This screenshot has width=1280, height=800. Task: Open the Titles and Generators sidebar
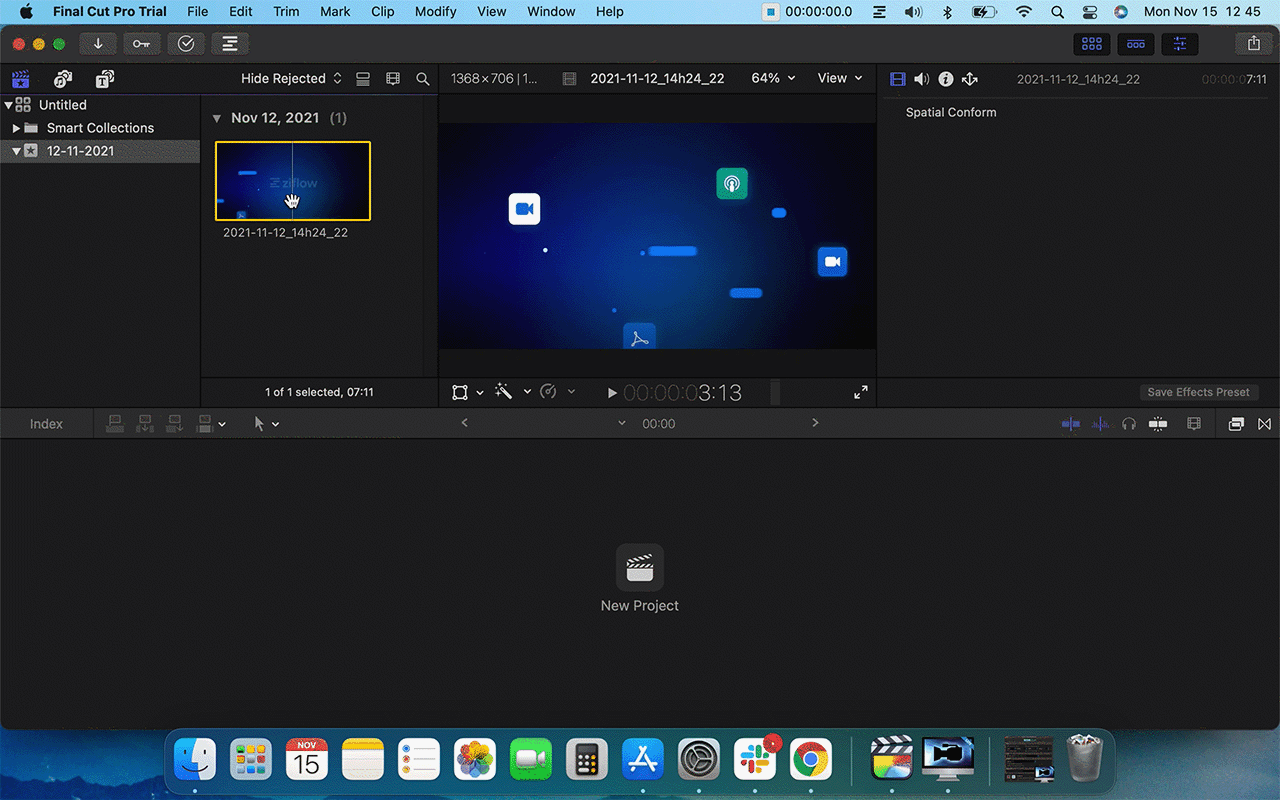point(104,79)
